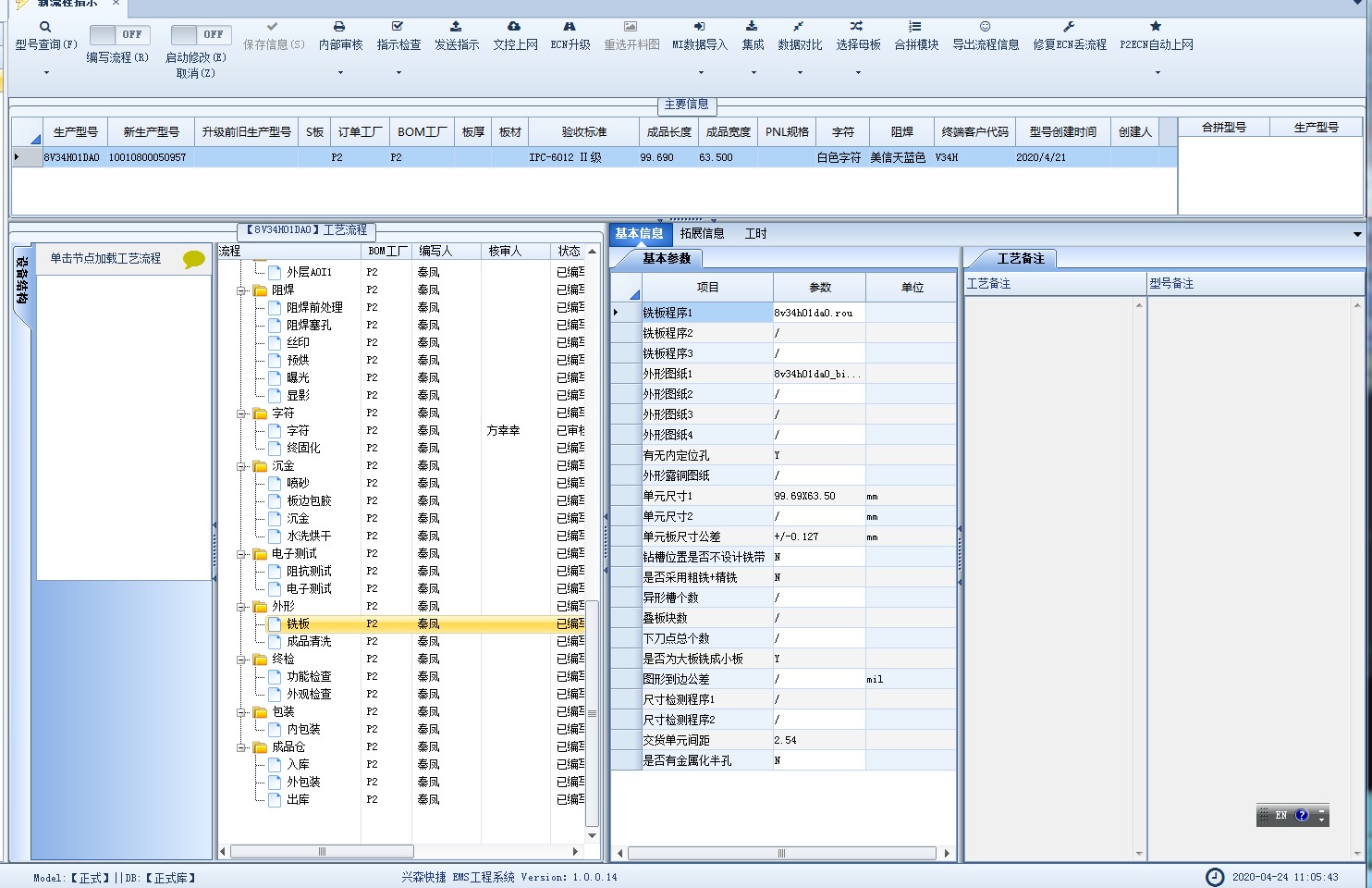Collapse the 字符 tree folder

pos(241,413)
